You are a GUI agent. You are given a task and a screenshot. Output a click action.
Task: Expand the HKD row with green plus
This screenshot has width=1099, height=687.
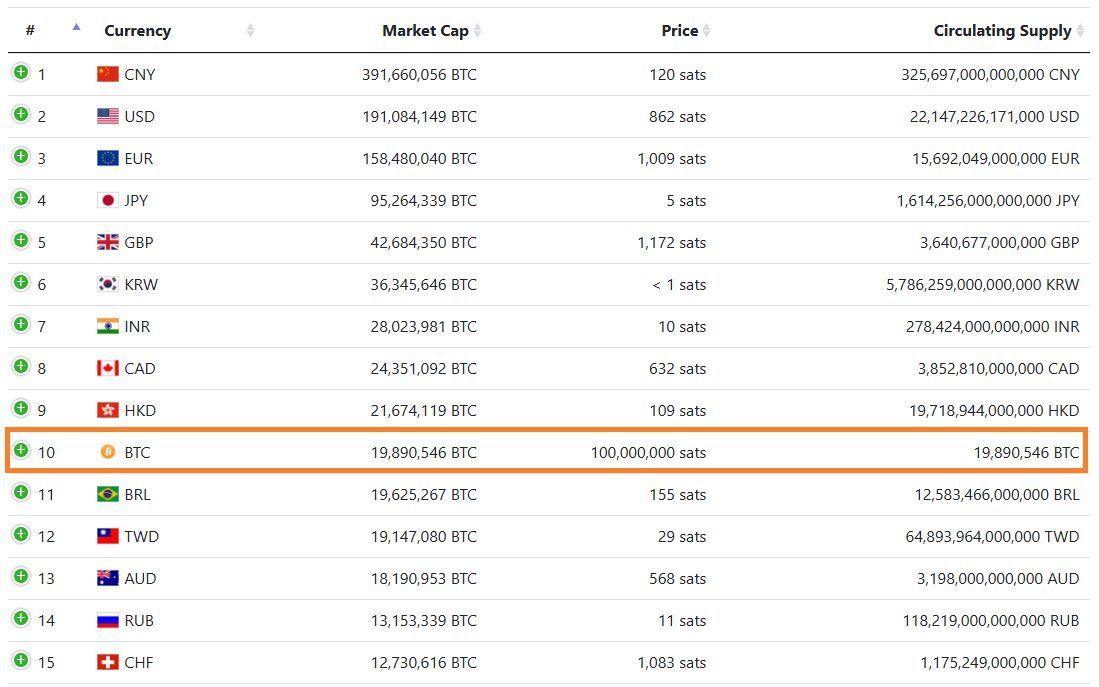coord(21,408)
